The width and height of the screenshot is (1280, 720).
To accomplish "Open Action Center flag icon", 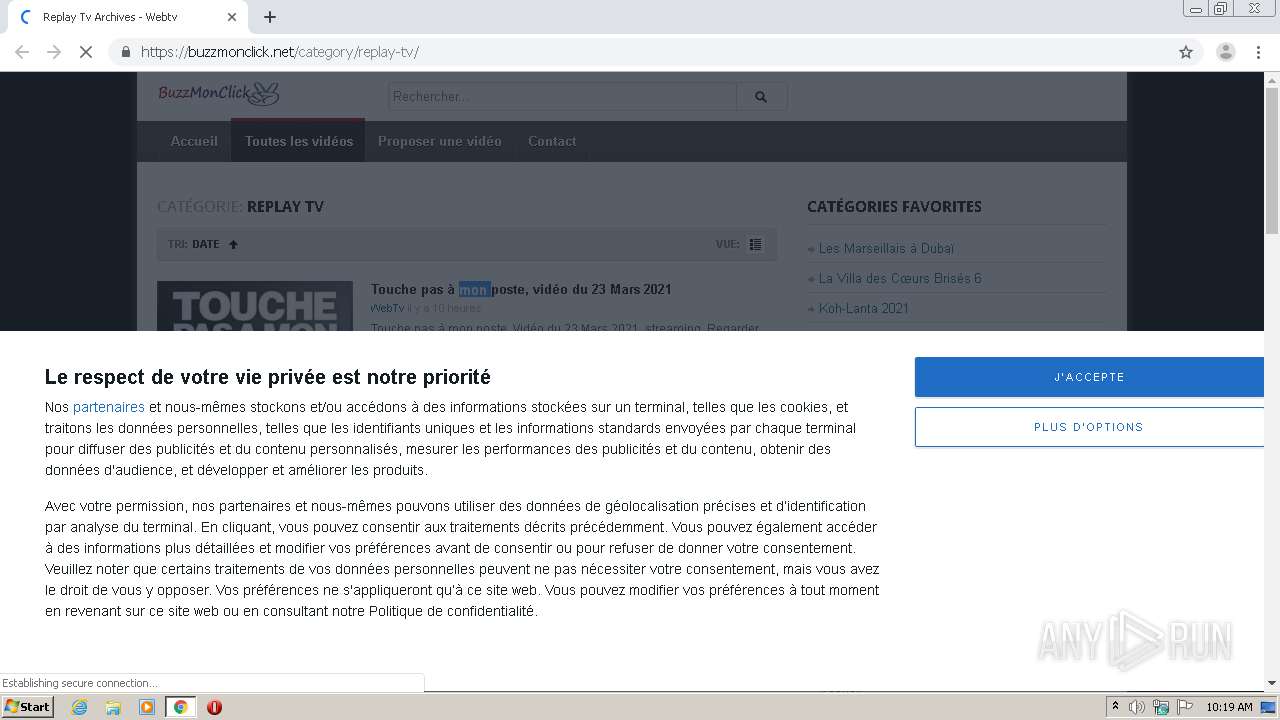I will tap(1185, 707).
